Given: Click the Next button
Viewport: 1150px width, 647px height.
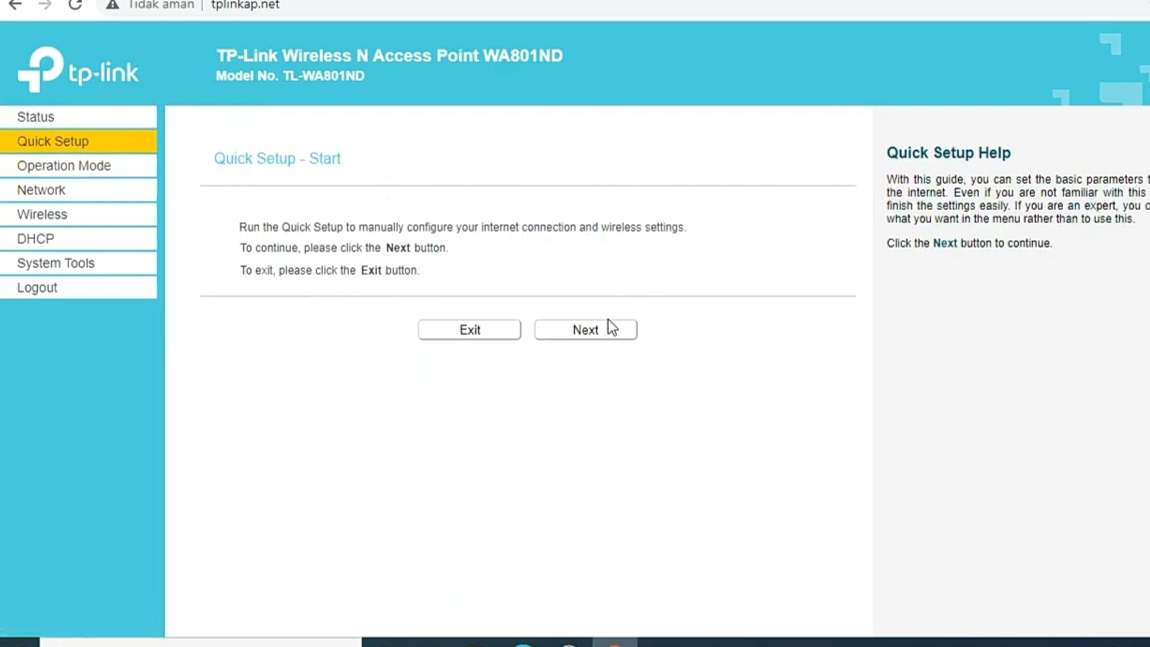Looking at the screenshot, I should [585, 329].
